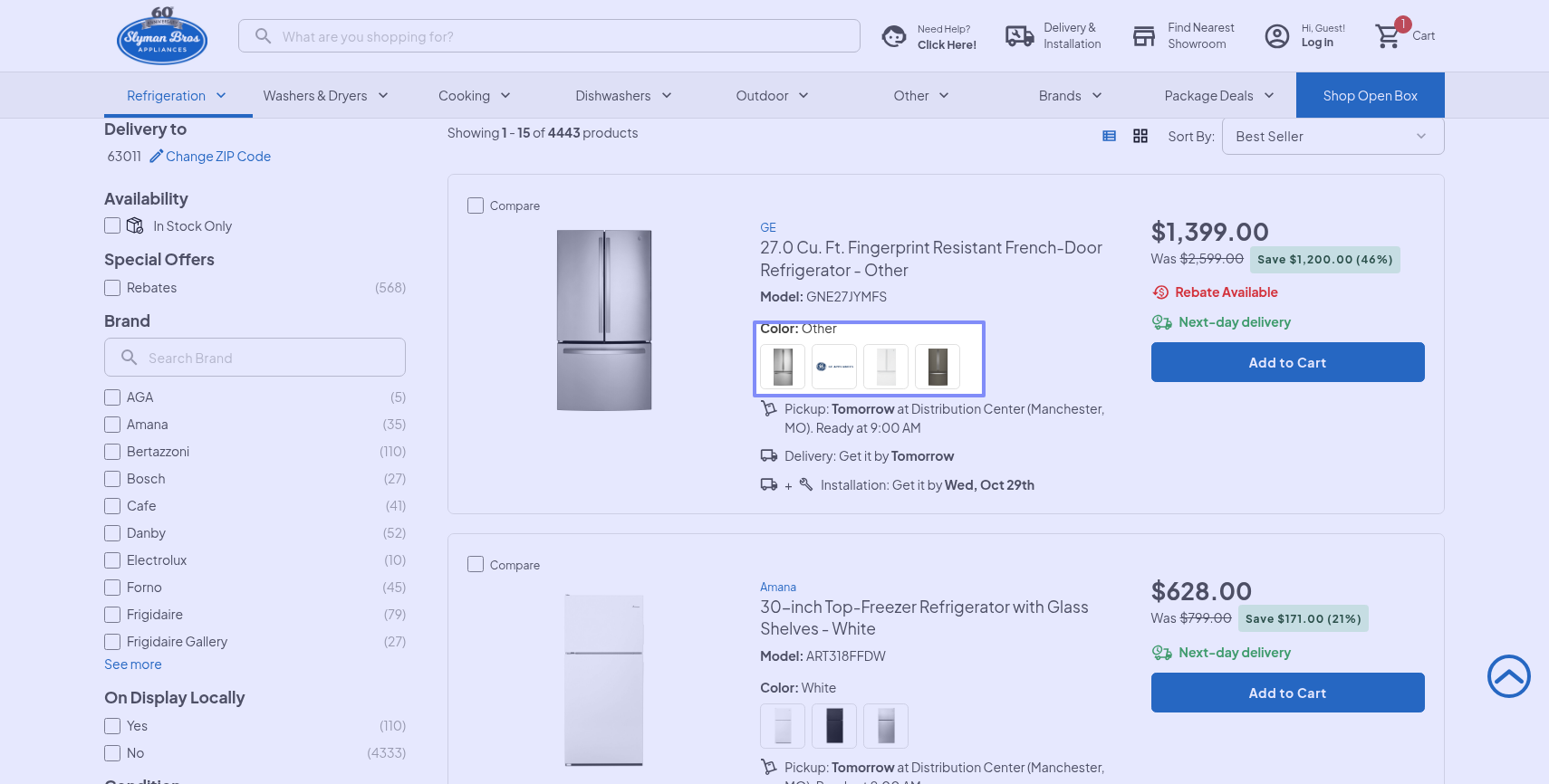The image size is (1549, 784).
Task: Expand the Washers & Dryers menu
Action: click(325, 96)
